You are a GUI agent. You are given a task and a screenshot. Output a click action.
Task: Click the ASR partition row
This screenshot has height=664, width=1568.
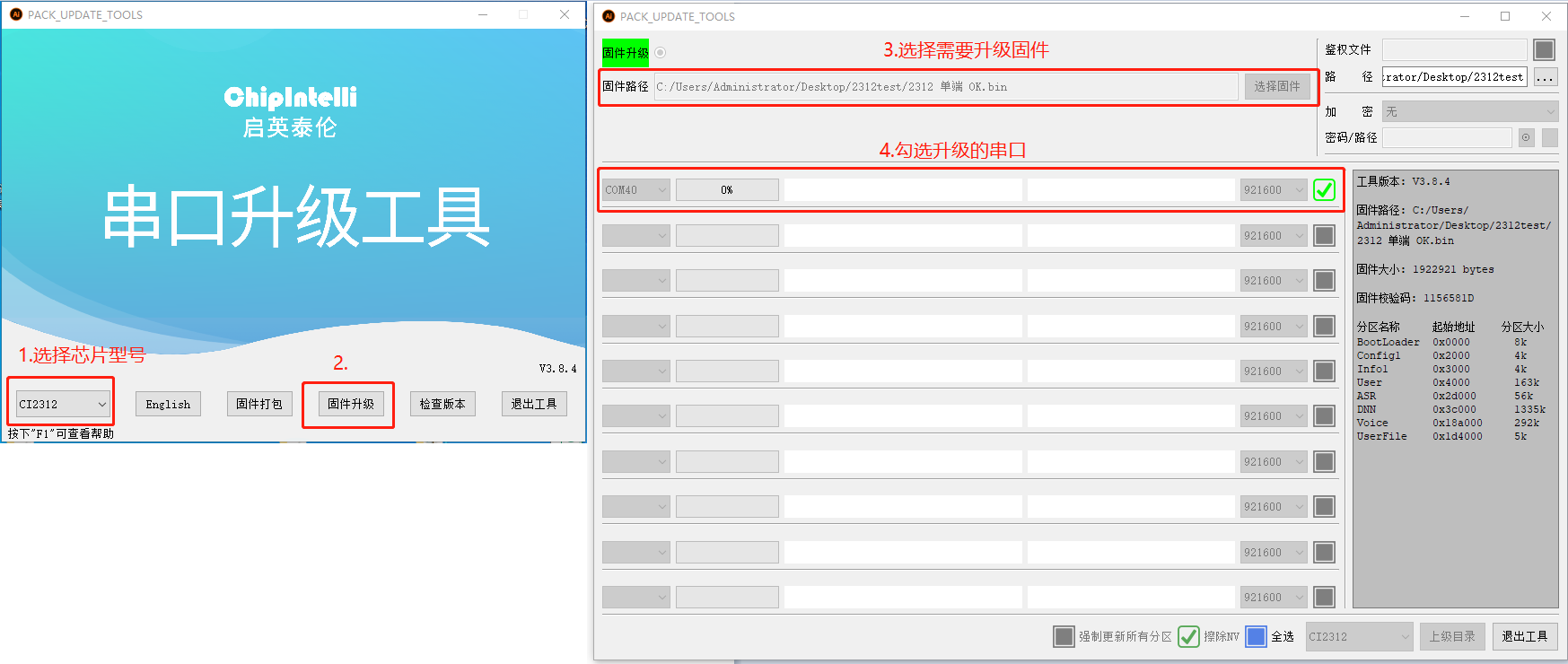1447,396
